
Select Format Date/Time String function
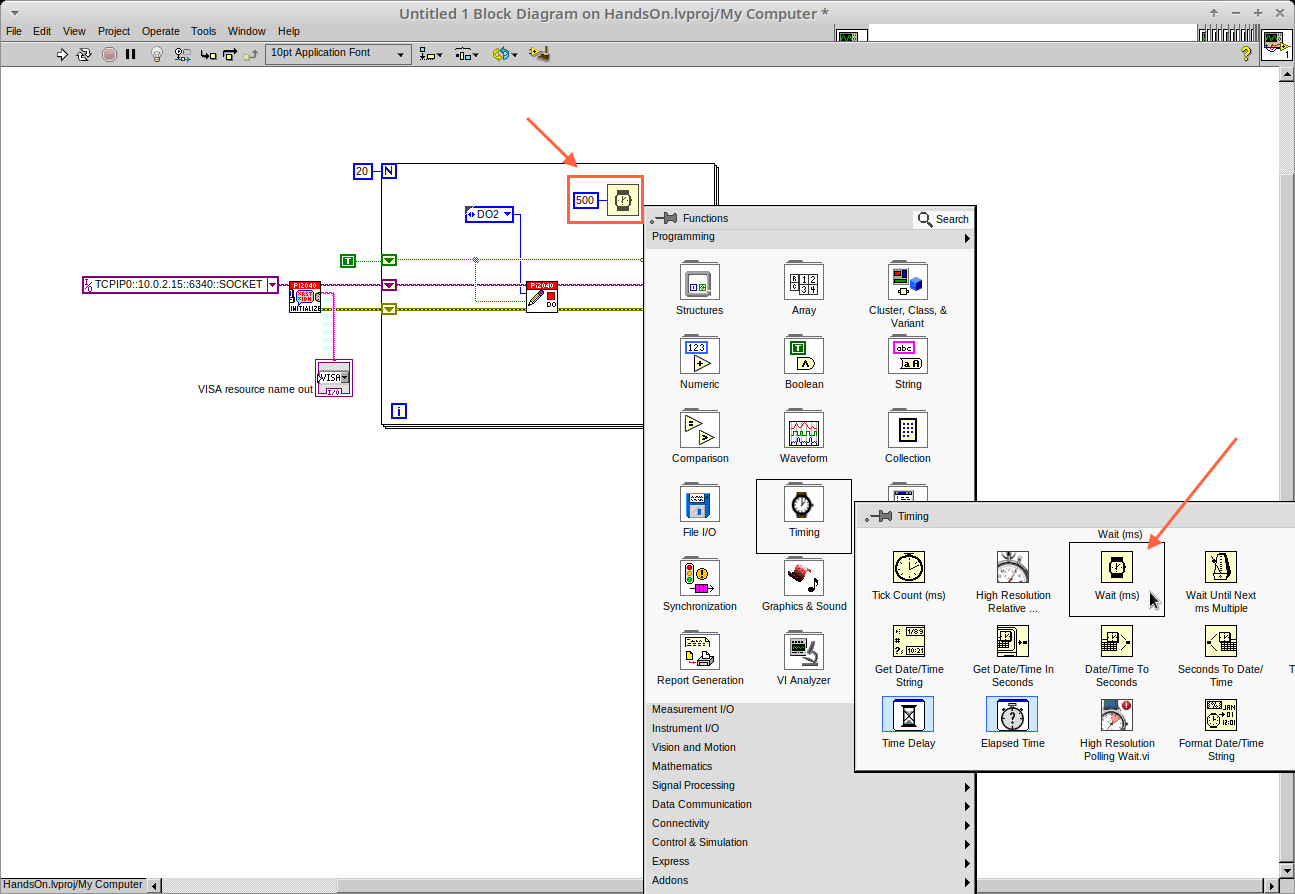tap(1221, 731)
